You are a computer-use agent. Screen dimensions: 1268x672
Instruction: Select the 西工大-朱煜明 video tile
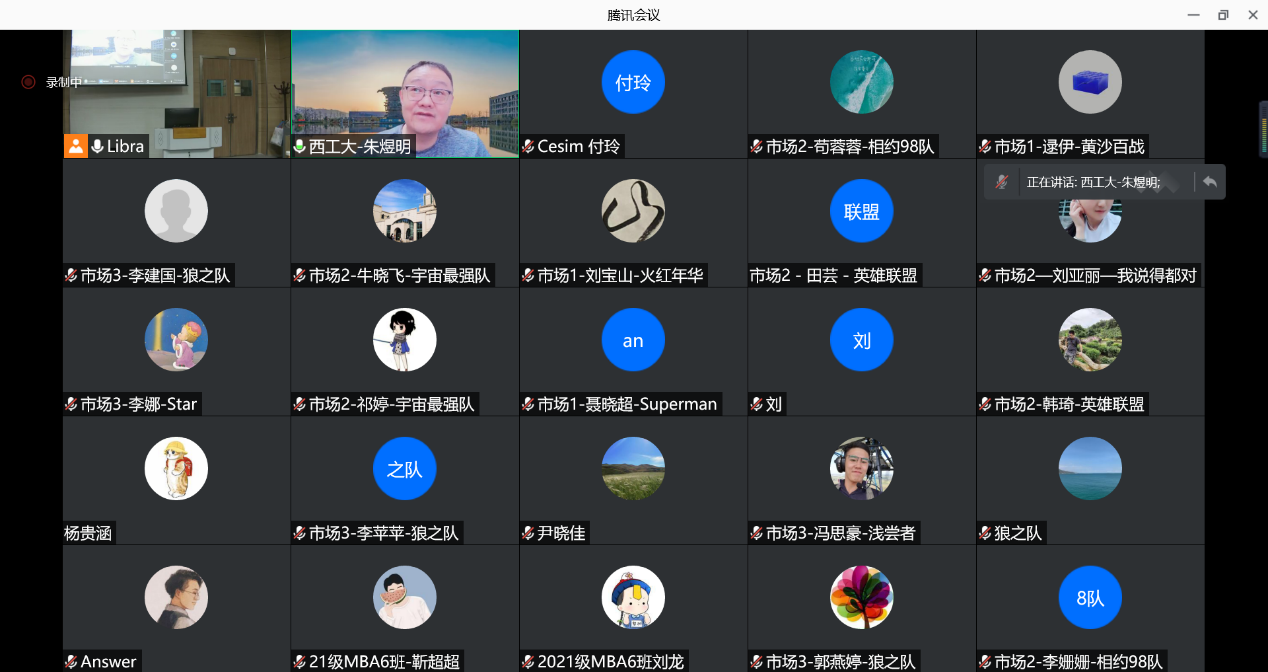[x=405, y=90]
